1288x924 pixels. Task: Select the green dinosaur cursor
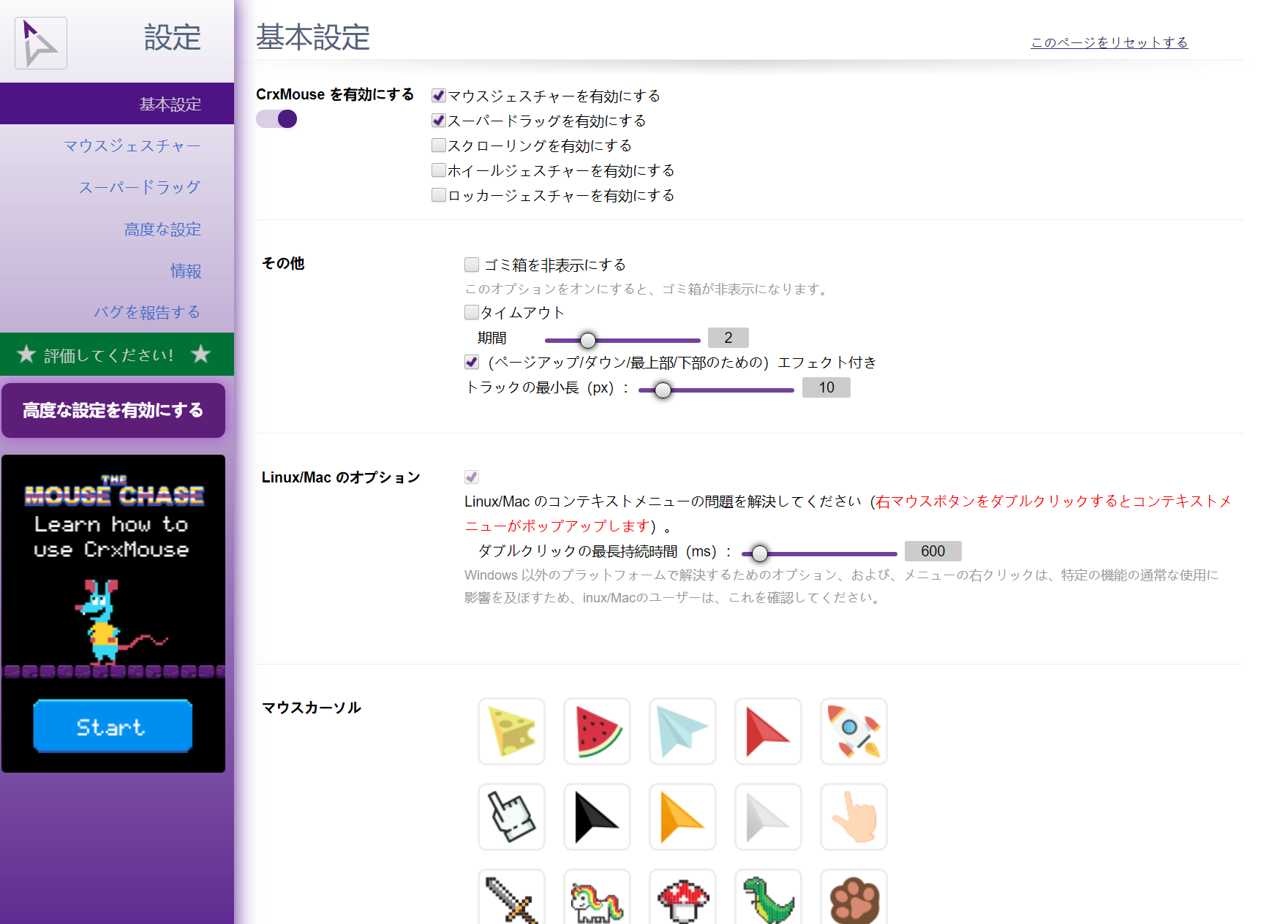click(768, 897)
